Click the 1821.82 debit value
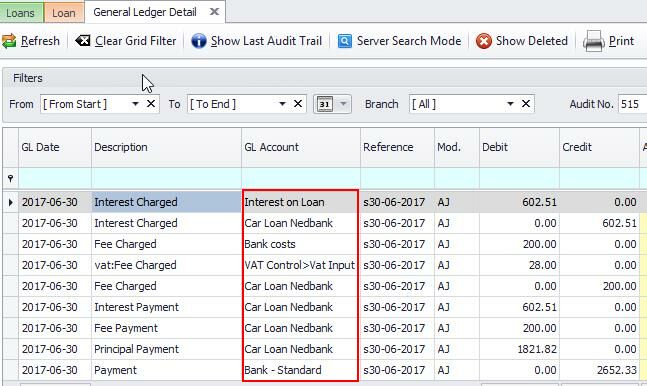Screen dimensions: 647x386 click(537, 350)
